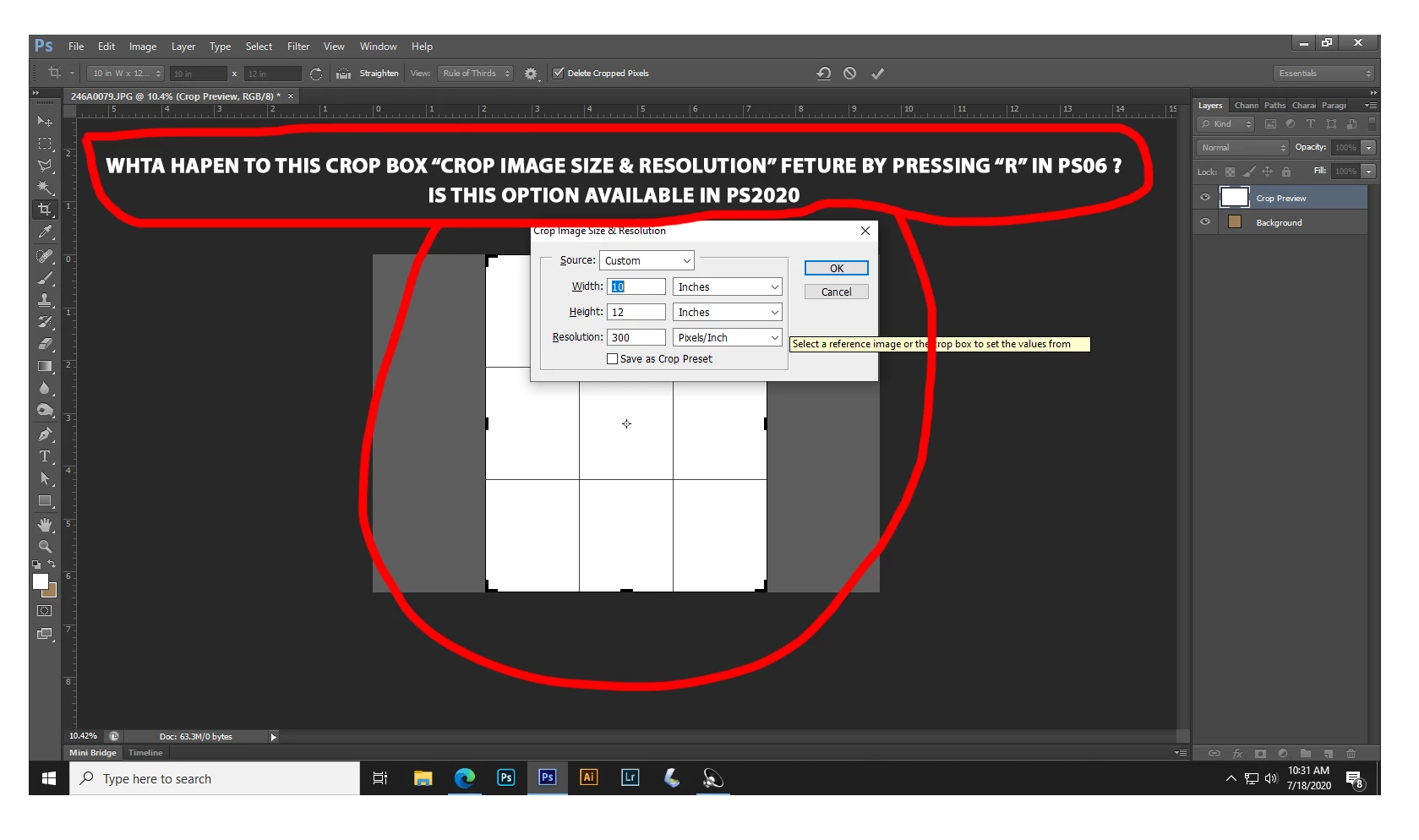Viewport: 1419px width, 840px height.
Task: Toggle lock transparent pixels
Action: (1230, 172)
